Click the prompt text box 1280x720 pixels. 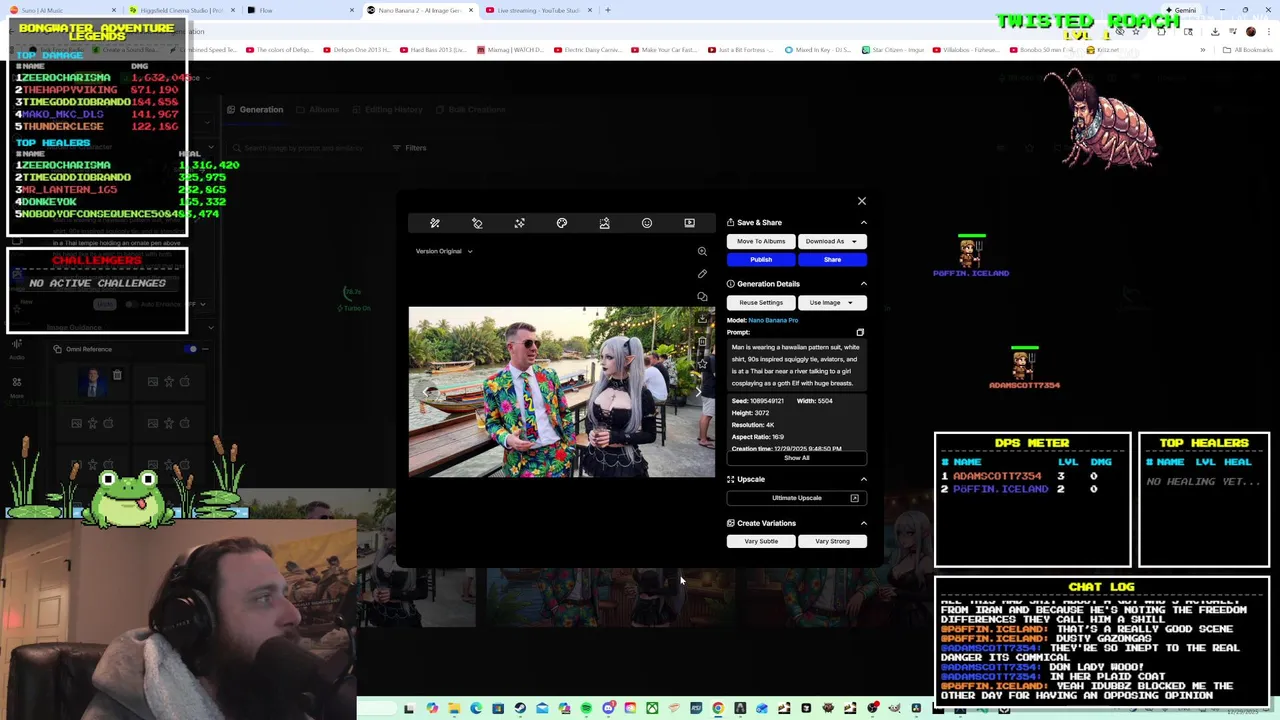coord(796,365)
